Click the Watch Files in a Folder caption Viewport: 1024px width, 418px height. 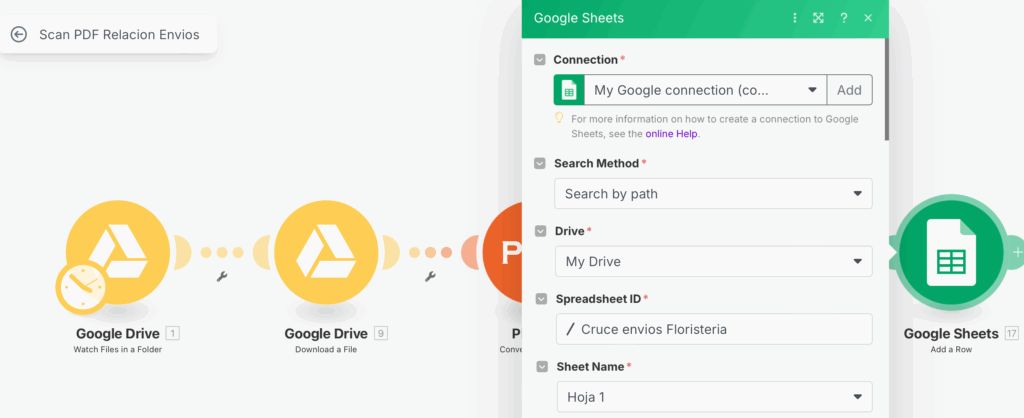[118, 349]
